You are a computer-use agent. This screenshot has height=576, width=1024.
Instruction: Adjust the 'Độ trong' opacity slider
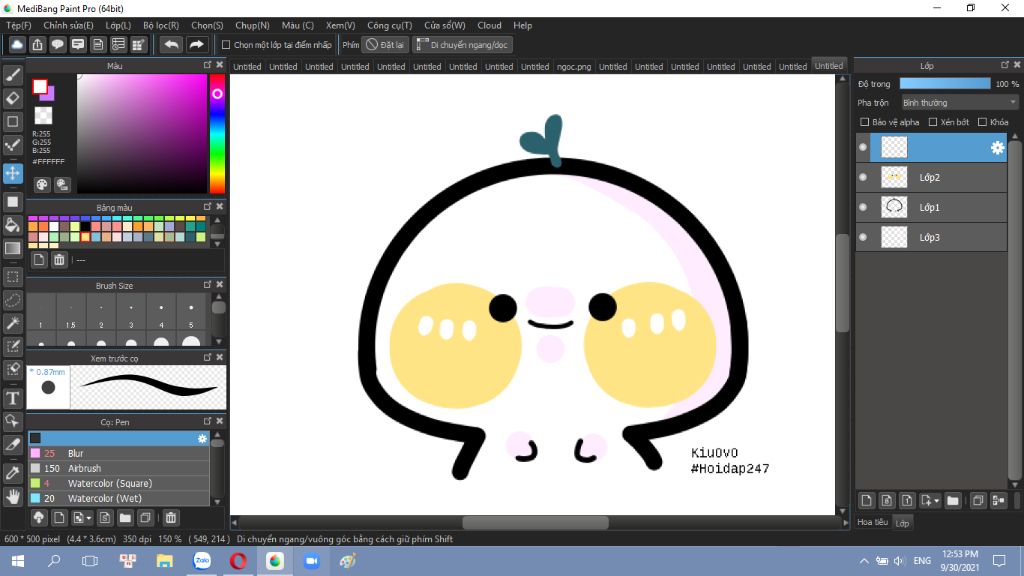[944, 84]
